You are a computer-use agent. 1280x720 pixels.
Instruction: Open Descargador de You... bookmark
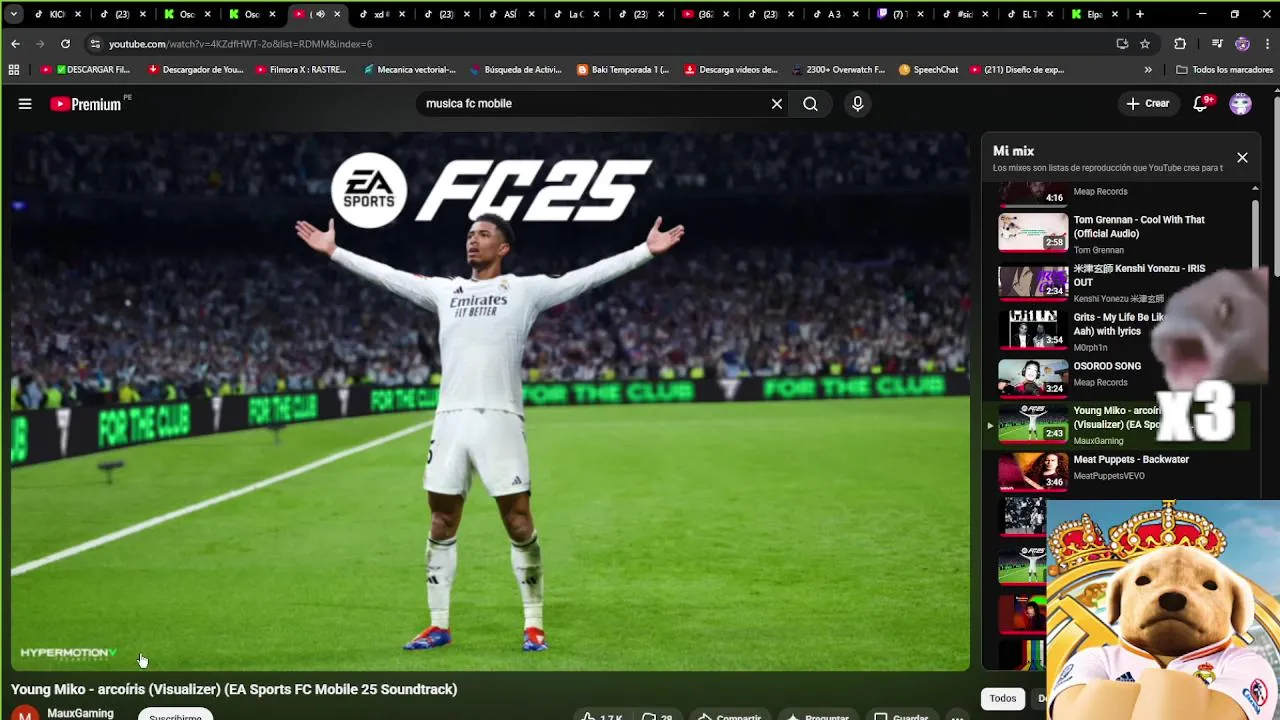(196, 70)
